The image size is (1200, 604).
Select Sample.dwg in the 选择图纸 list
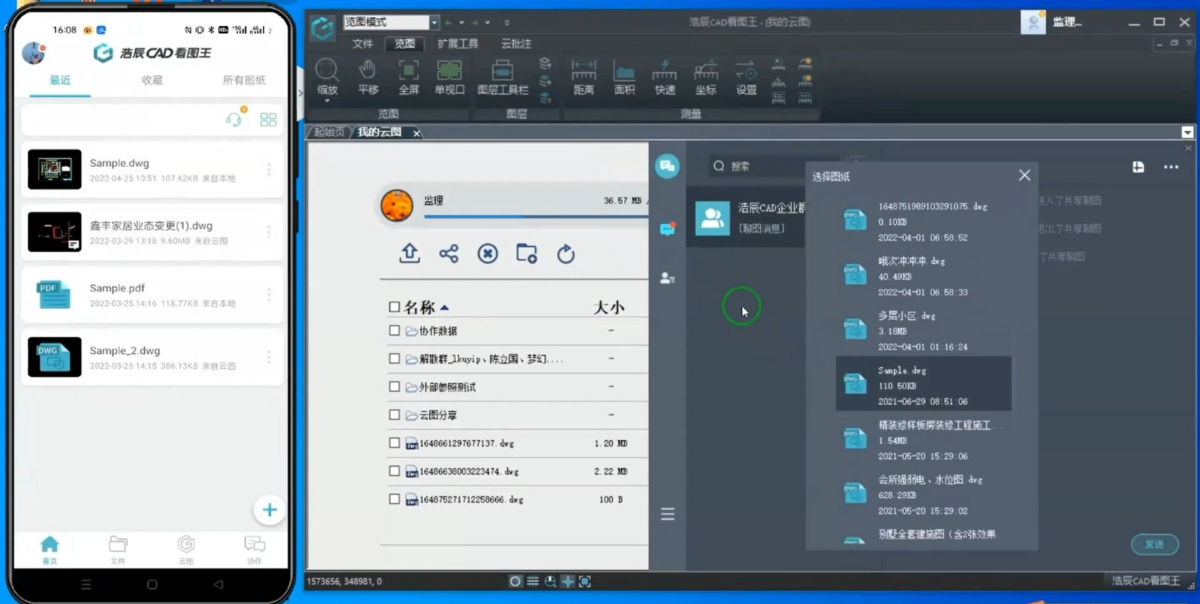[923, 384]
